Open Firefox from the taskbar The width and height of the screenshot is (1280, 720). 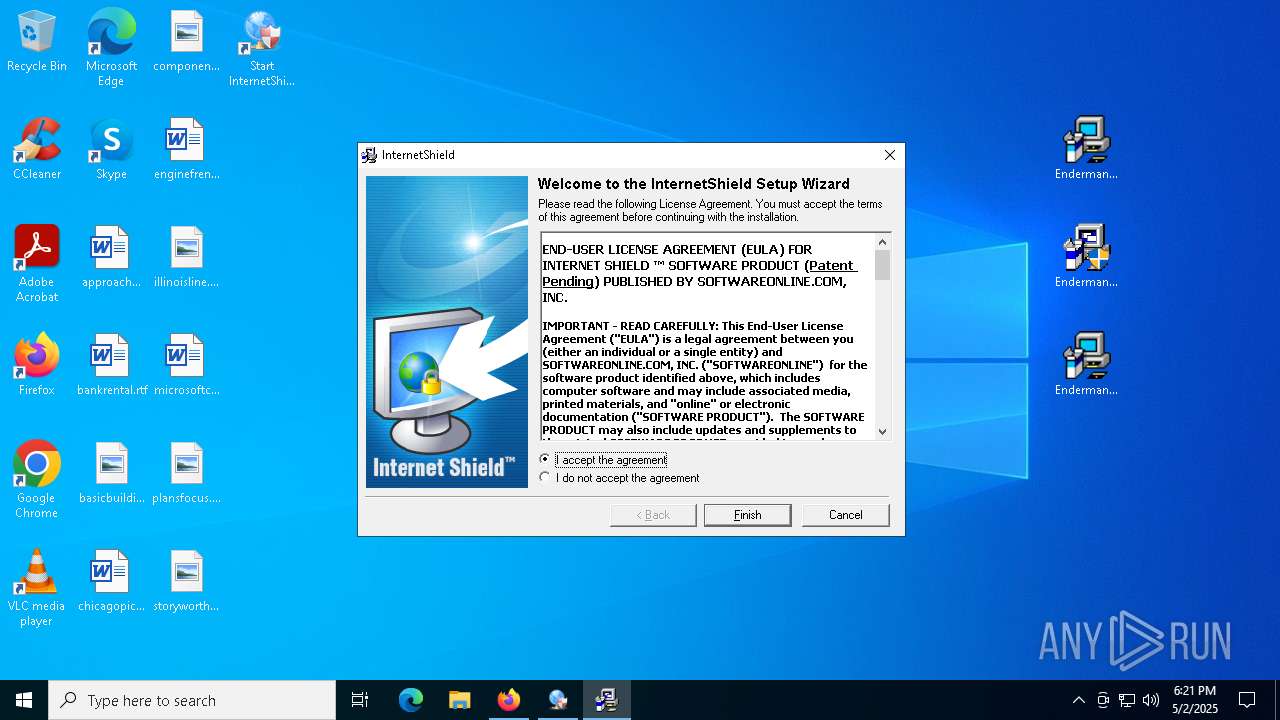pyautogui.click(x=508, y=700)
